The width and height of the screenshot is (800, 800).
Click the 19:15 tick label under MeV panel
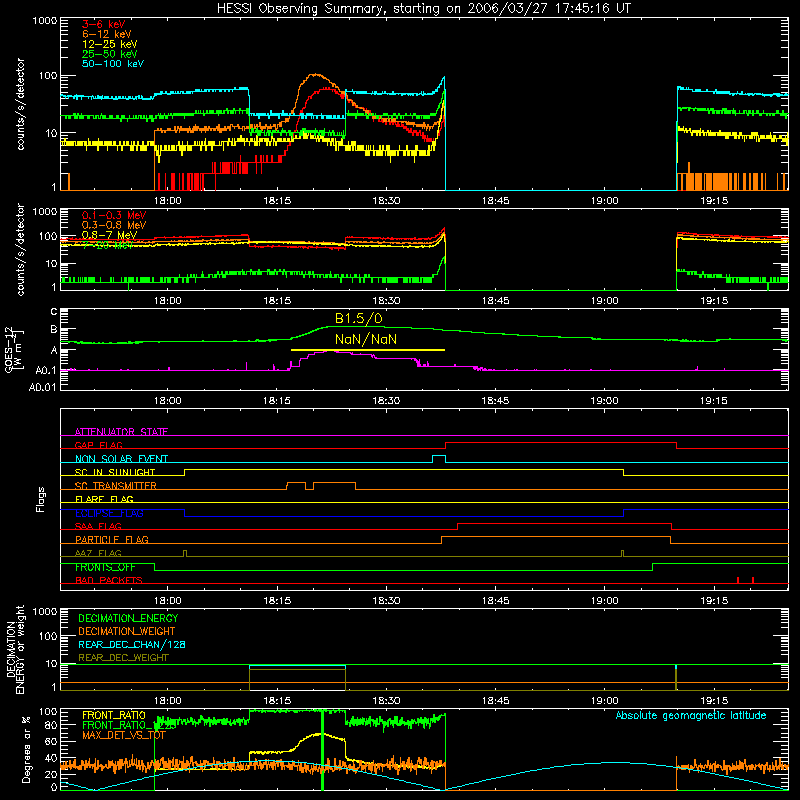coord(714,301)
